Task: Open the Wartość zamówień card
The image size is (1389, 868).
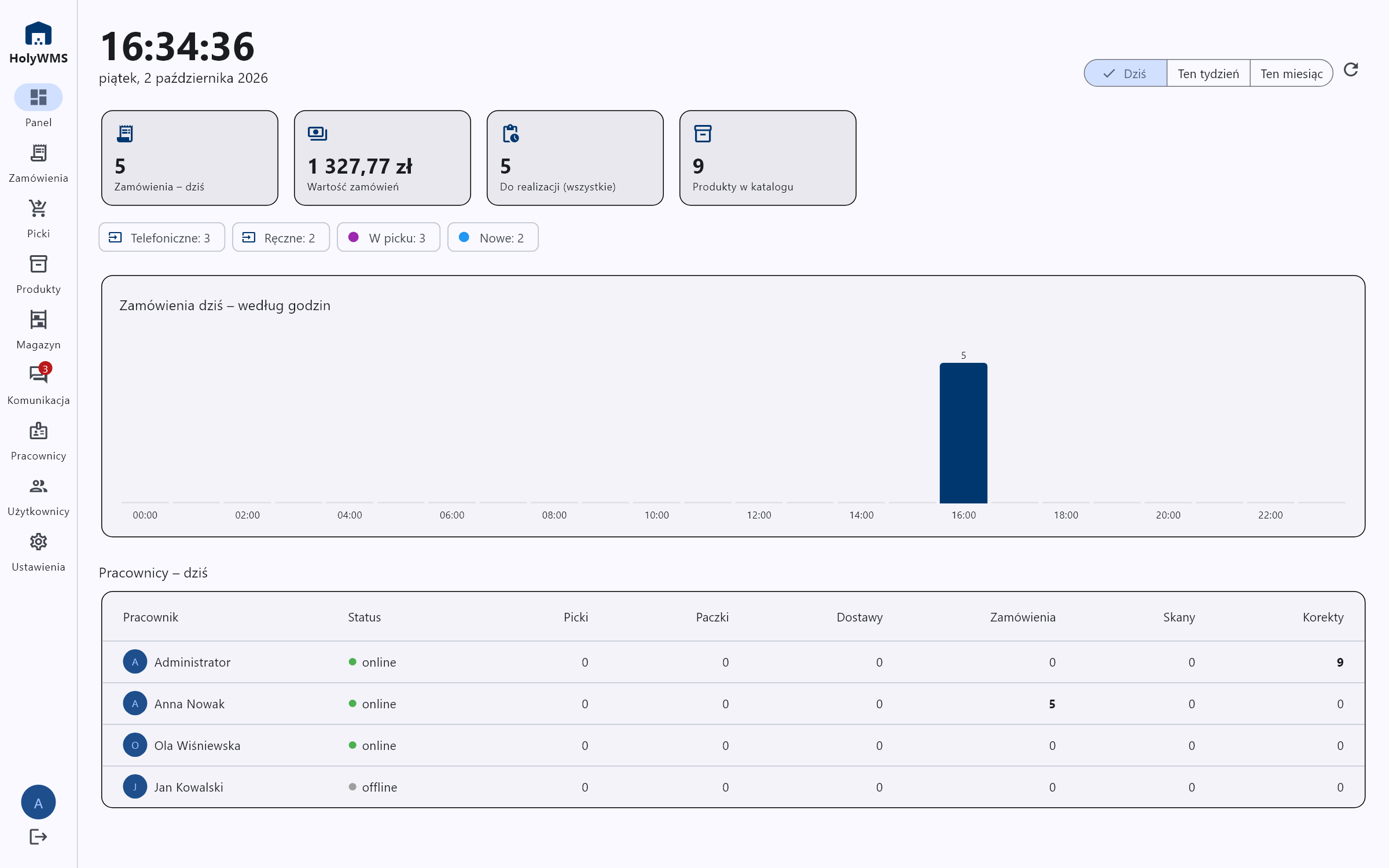Action: coord(383,158)
